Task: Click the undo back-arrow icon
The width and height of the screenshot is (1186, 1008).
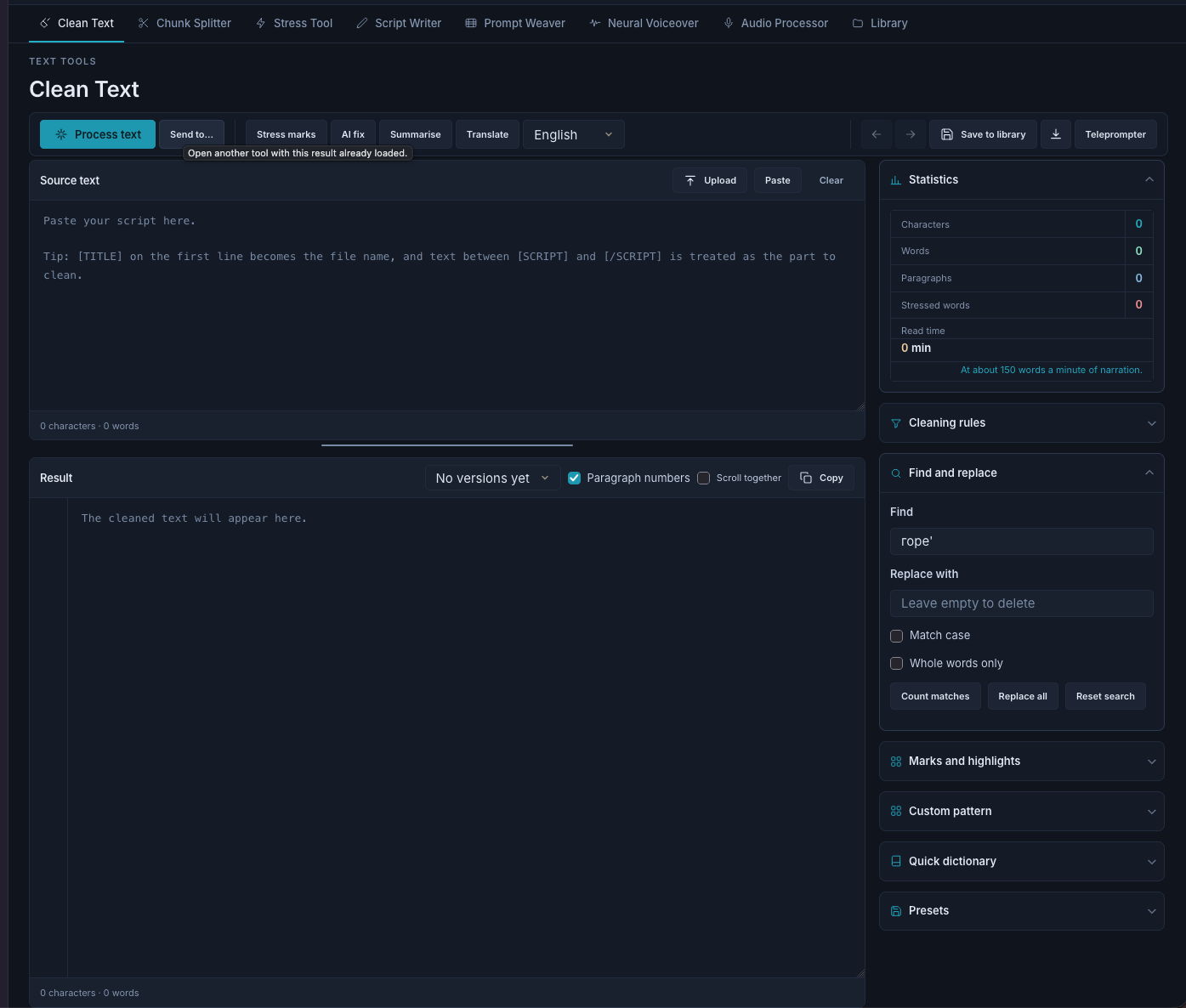Action: tap(877, 134)
